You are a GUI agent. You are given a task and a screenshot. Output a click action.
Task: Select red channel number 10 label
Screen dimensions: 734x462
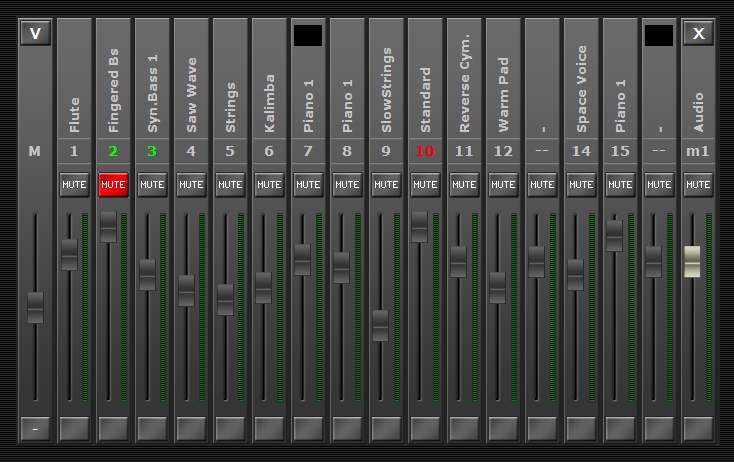pos(425,151)
